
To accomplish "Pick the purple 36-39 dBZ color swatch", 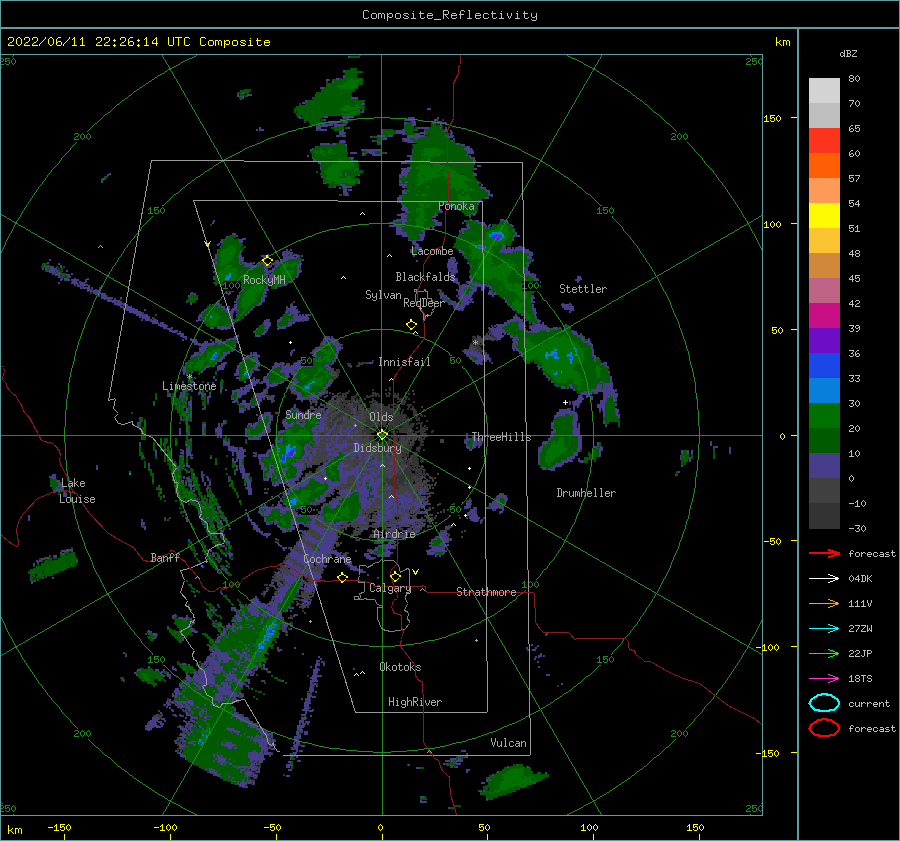I will [824, 340].
